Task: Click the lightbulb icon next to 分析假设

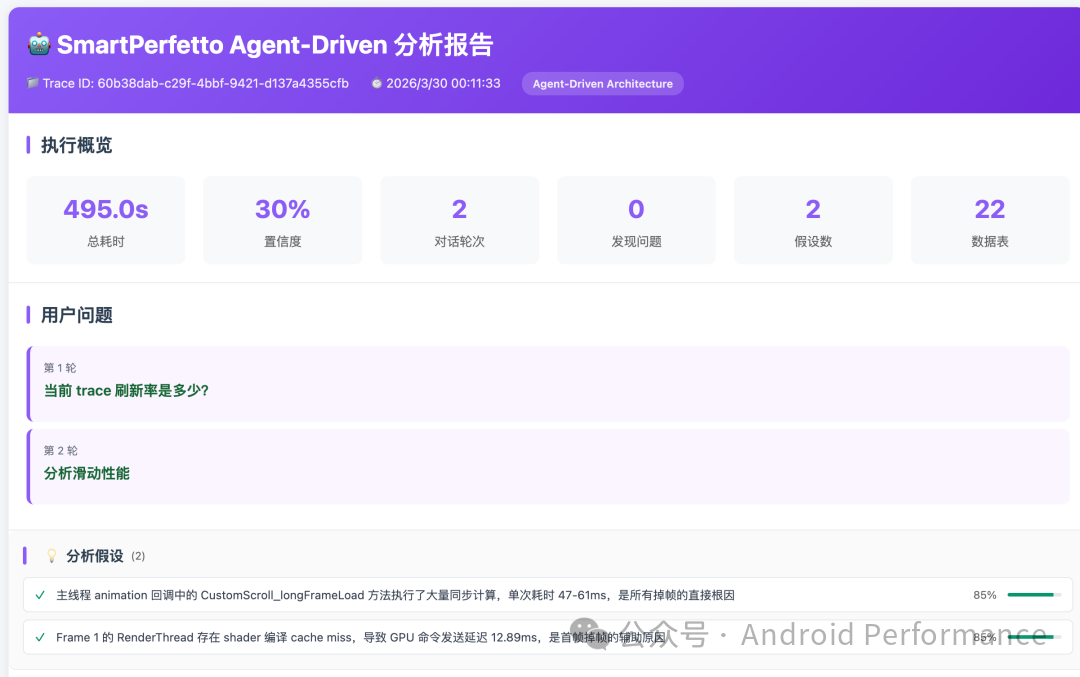Action: pos(52,556)
